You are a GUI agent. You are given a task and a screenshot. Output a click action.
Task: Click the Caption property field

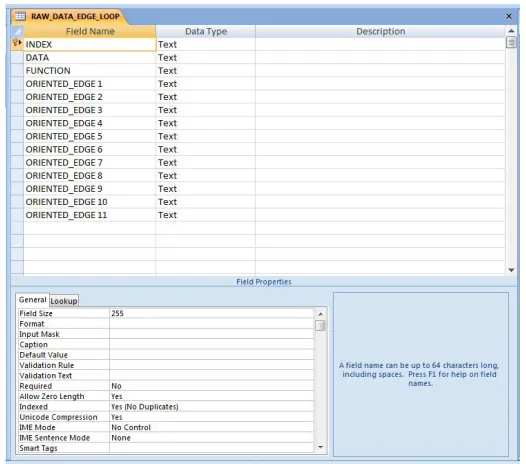click(x=212, y=345)
